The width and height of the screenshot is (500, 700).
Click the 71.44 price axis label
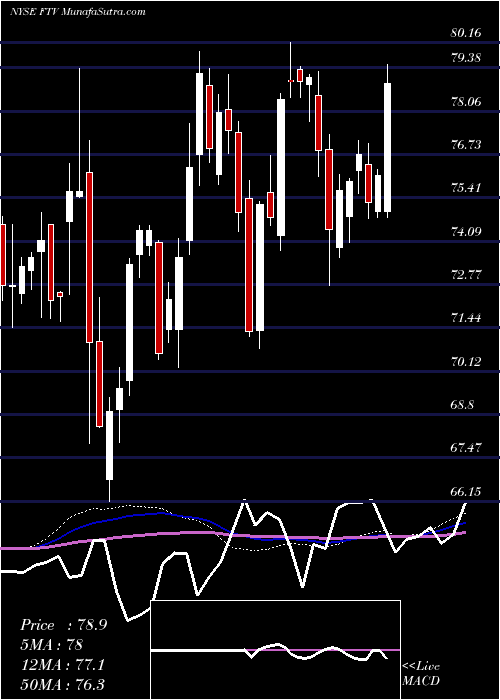coord(467,318)
